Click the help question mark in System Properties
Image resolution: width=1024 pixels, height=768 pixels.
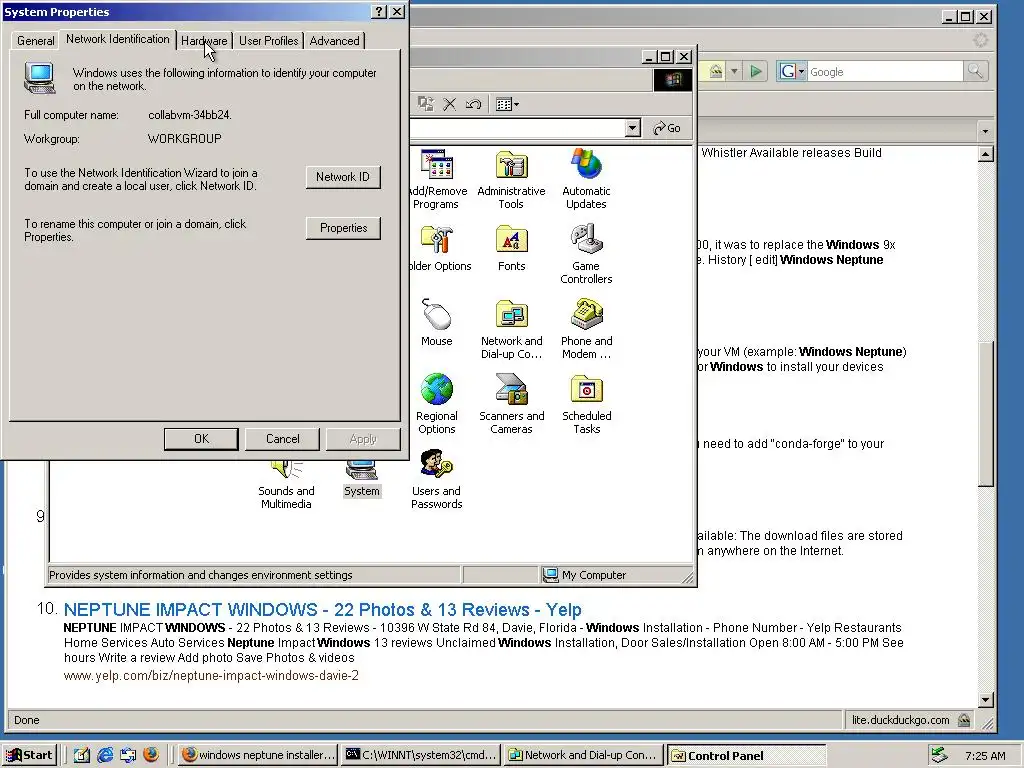tap(379, 12)
